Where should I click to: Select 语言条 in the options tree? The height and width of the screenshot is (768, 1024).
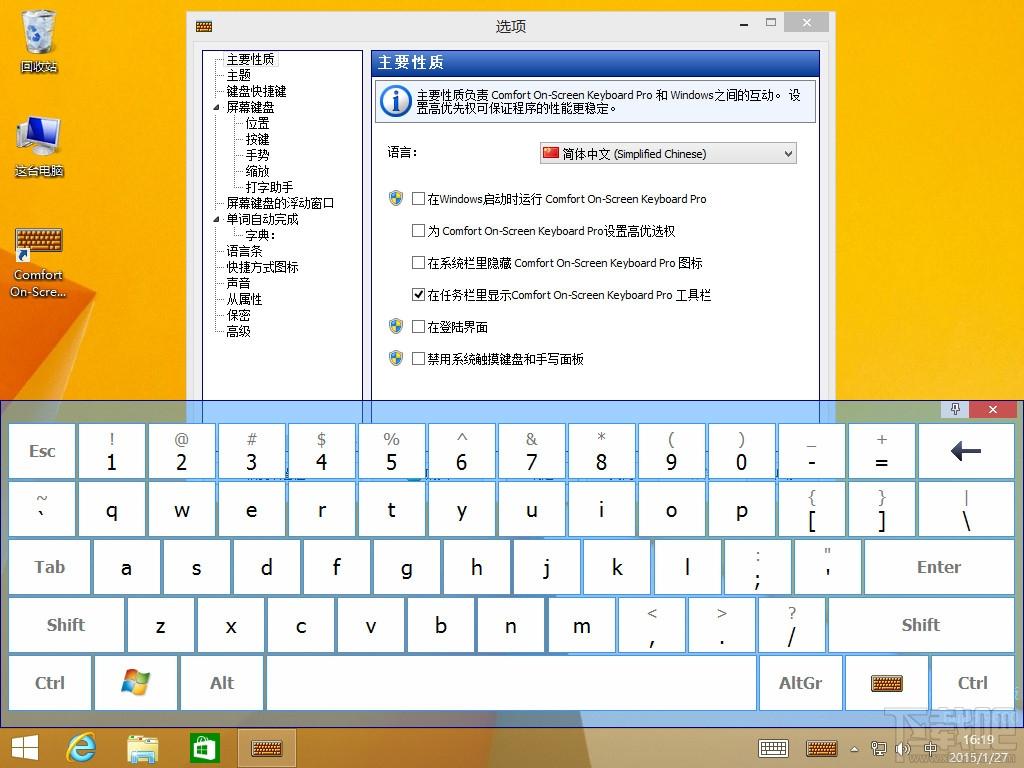click(x=244, y=251)
